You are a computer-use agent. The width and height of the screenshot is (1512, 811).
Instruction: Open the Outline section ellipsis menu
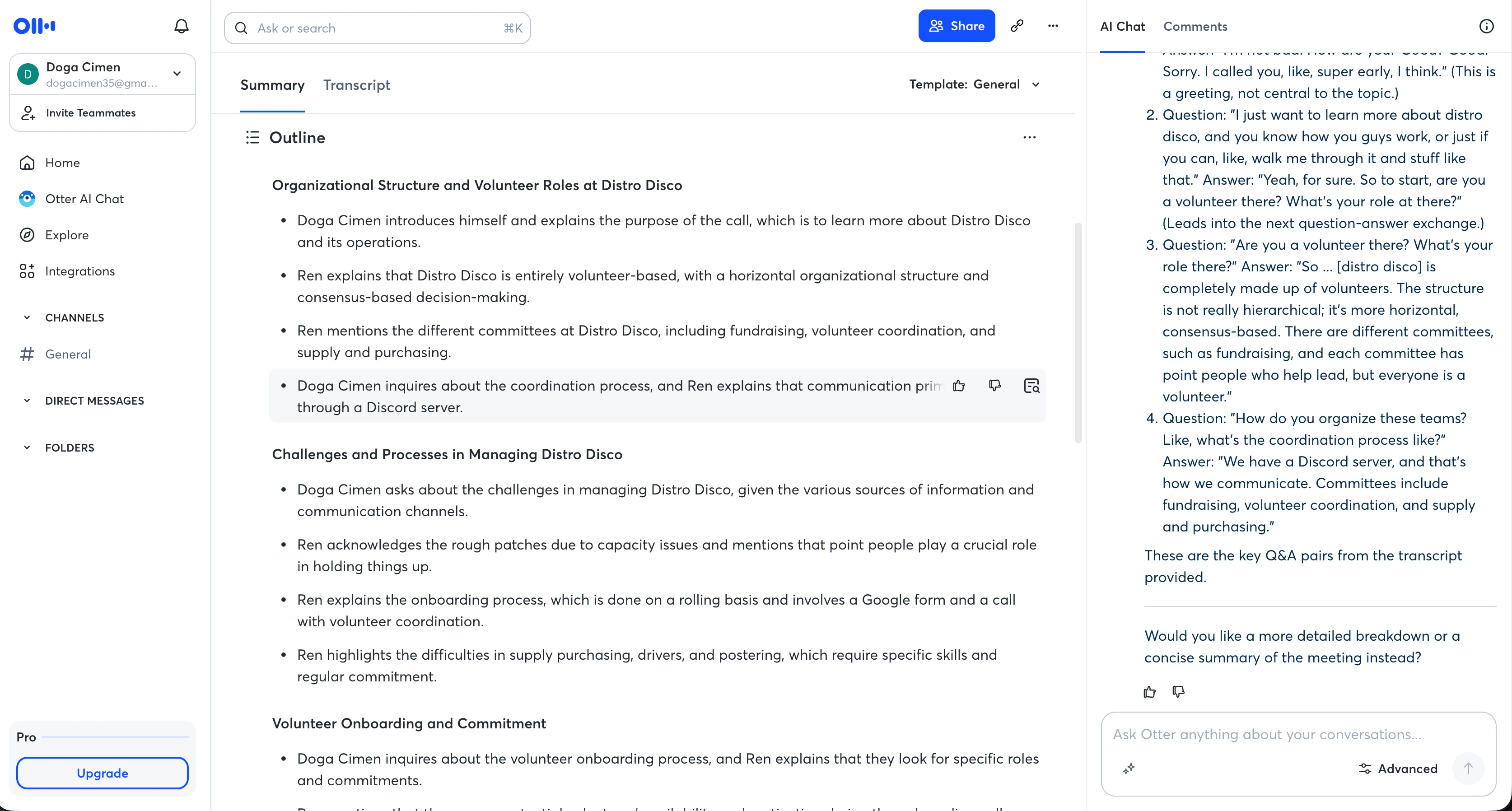(x=1030, y=137)
